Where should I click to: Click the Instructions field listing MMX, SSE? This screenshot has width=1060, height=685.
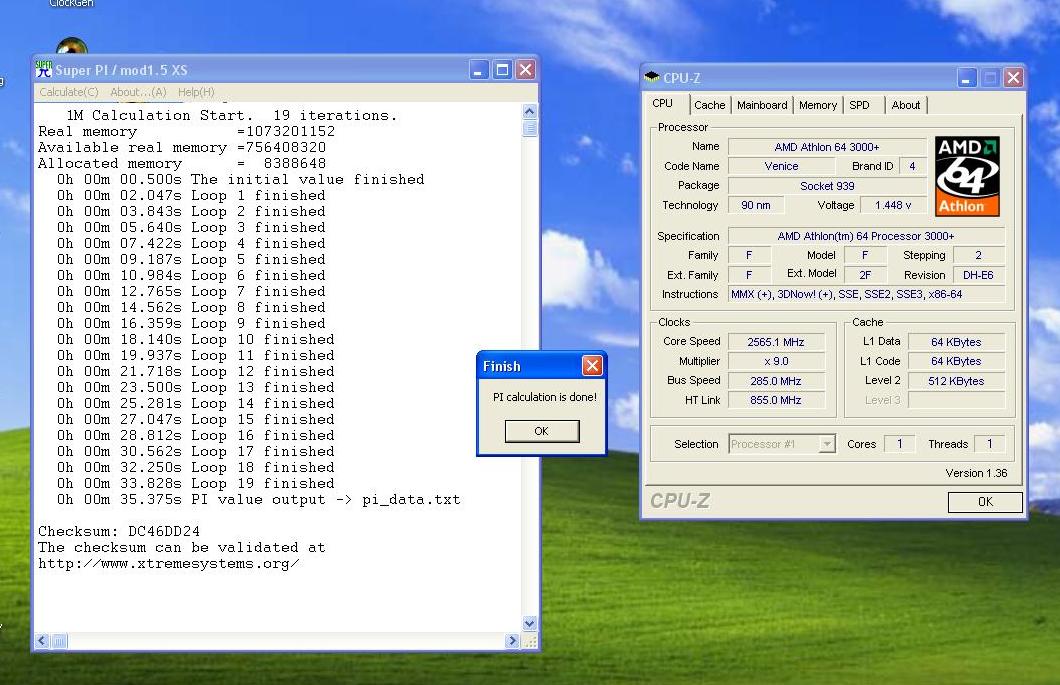pos(866,294)
